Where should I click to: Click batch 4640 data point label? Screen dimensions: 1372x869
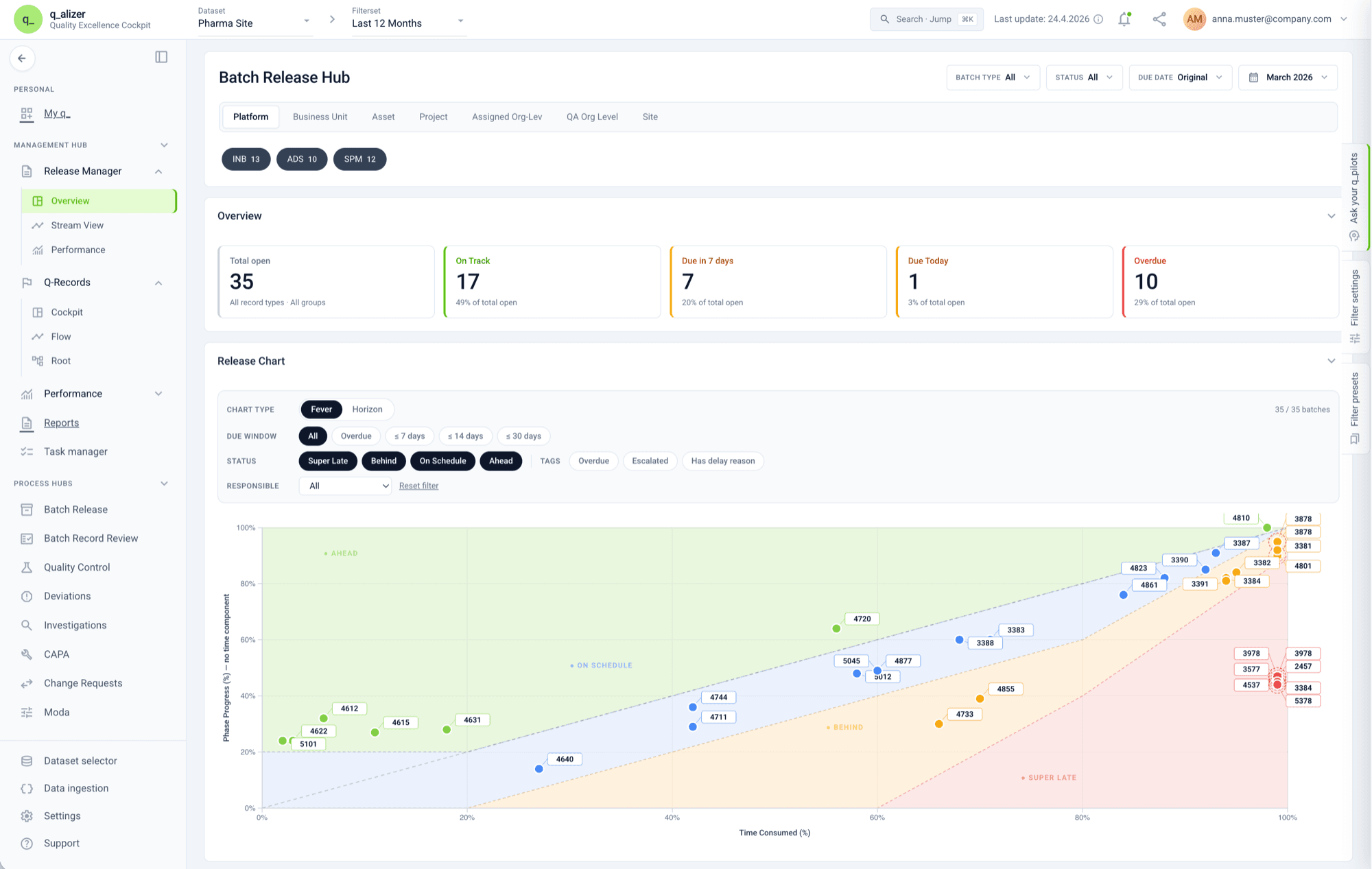(x=565, y=759)
